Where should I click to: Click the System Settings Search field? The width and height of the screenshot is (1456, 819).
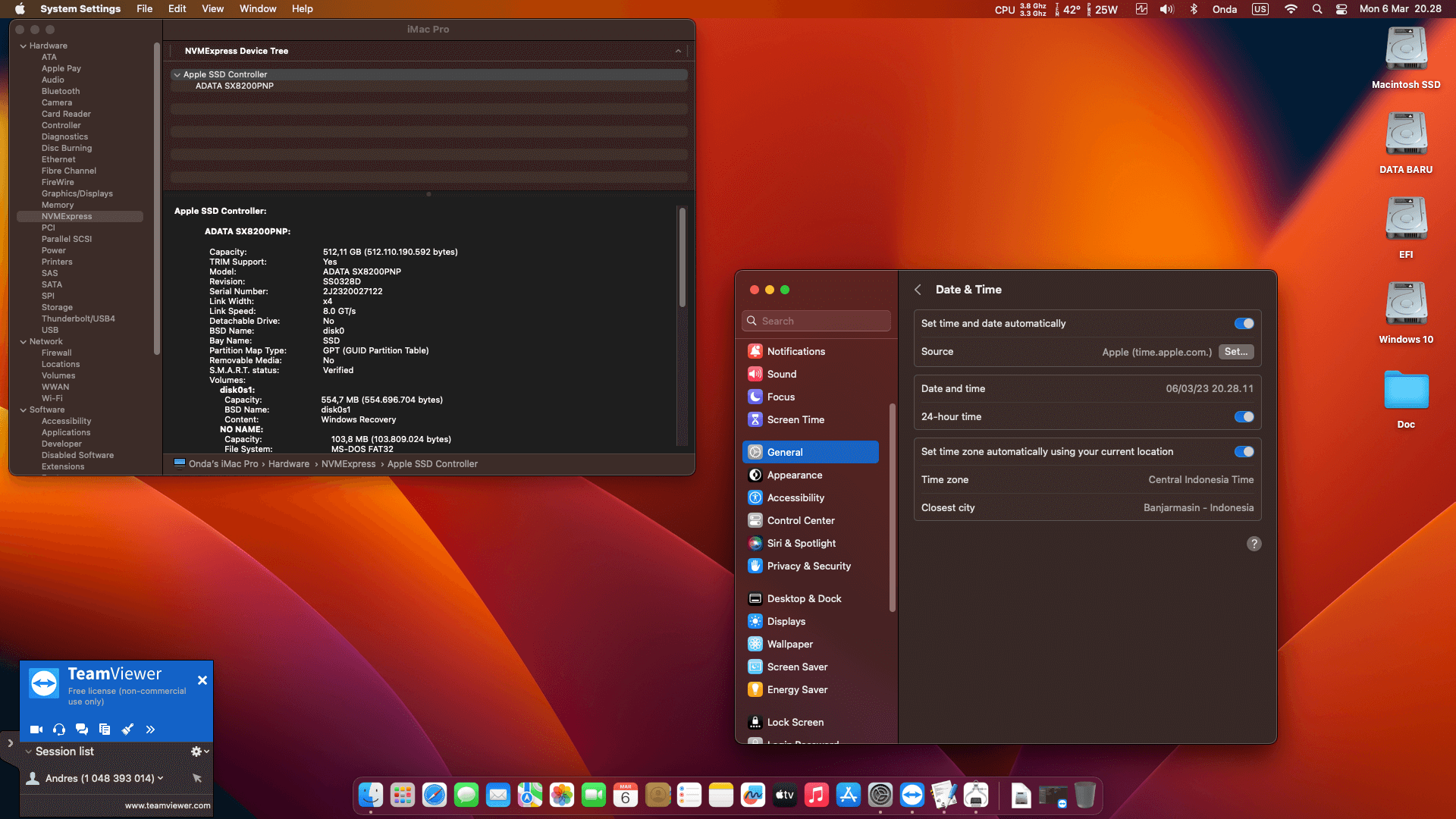tap(816, 322)
